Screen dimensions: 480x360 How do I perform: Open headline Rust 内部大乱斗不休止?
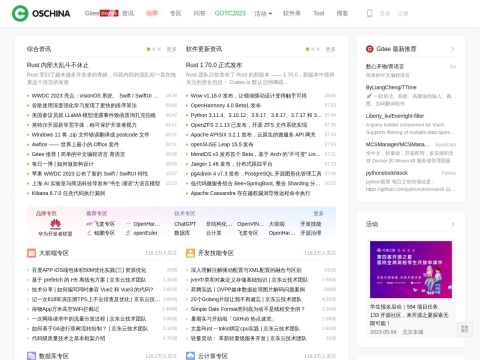point(58,65)
